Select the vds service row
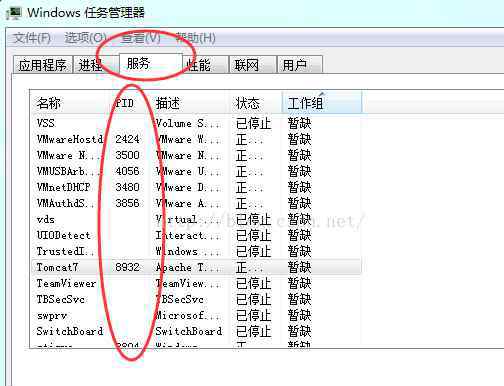Screen dimensions: 504x386 (x=196, y=219)
